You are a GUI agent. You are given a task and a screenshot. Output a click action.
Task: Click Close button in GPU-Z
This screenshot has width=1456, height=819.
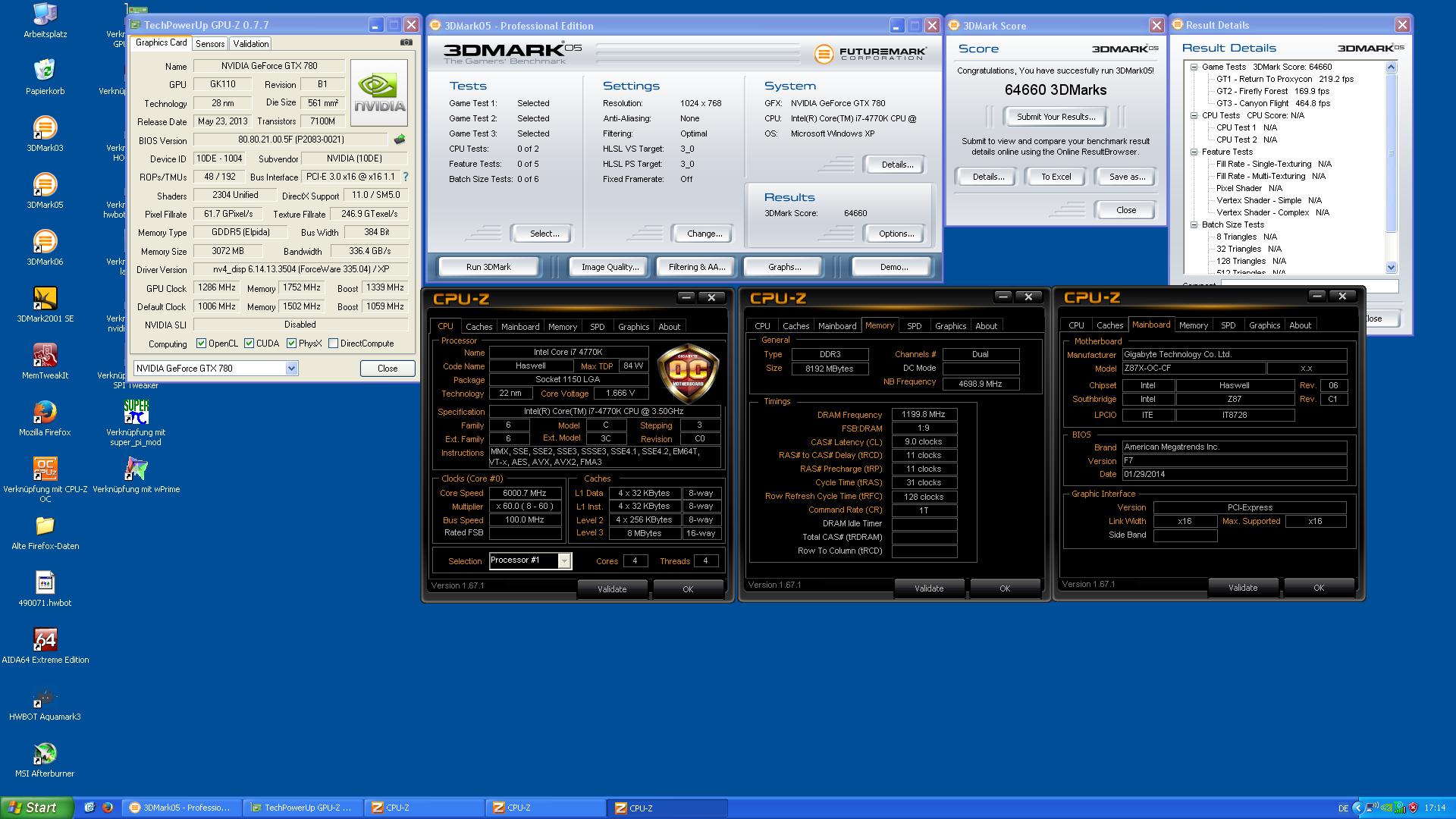tap(388, 369)
